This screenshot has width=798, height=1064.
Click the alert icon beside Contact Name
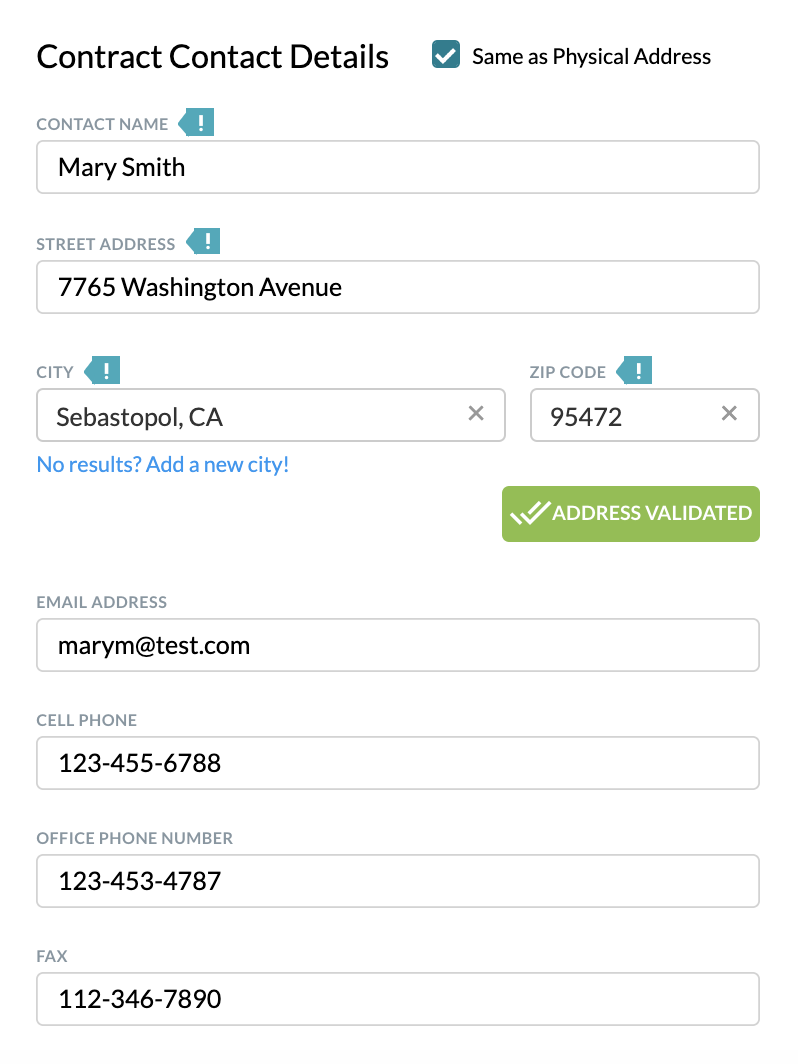point(197,123)
